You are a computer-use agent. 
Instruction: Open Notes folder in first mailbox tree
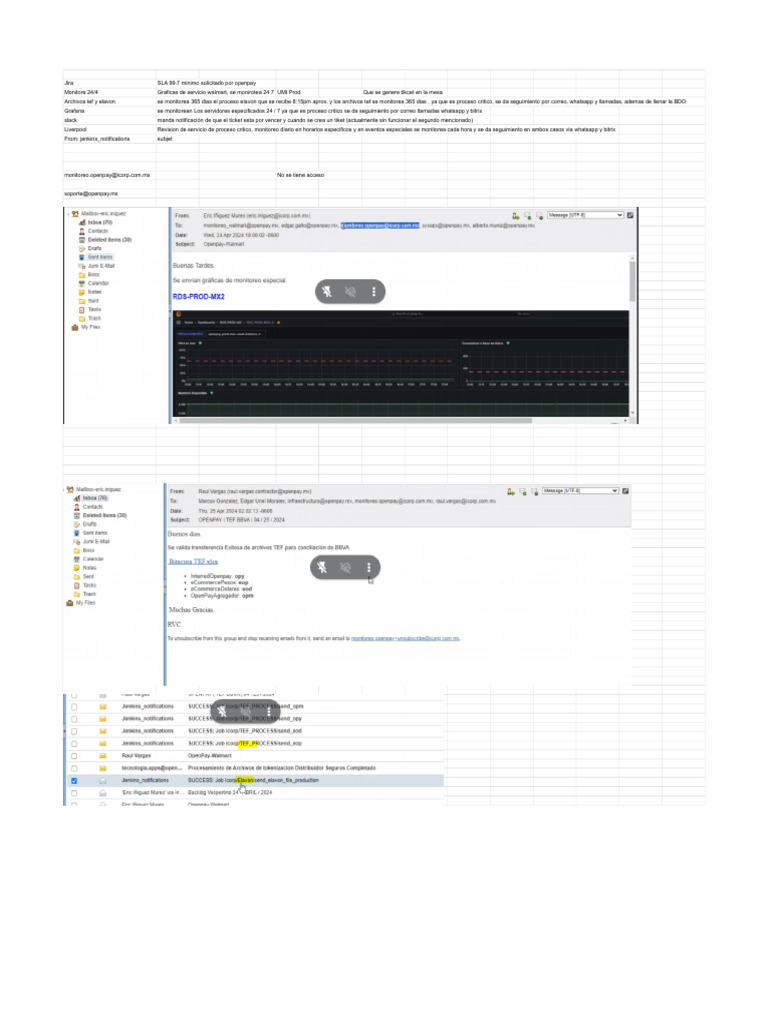pos(95,292)
